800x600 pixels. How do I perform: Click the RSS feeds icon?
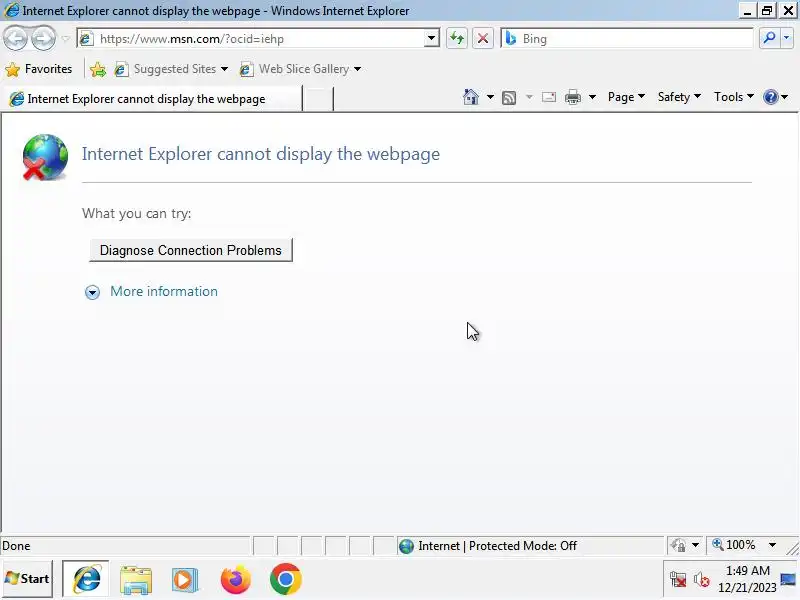click(x=509, y=97)
